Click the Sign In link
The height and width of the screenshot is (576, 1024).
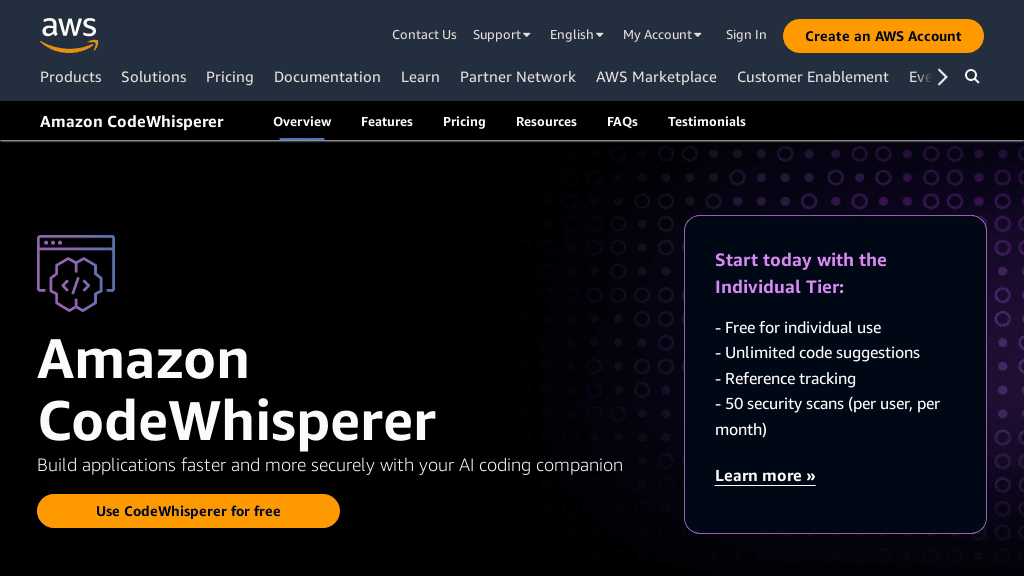[745, 34]
